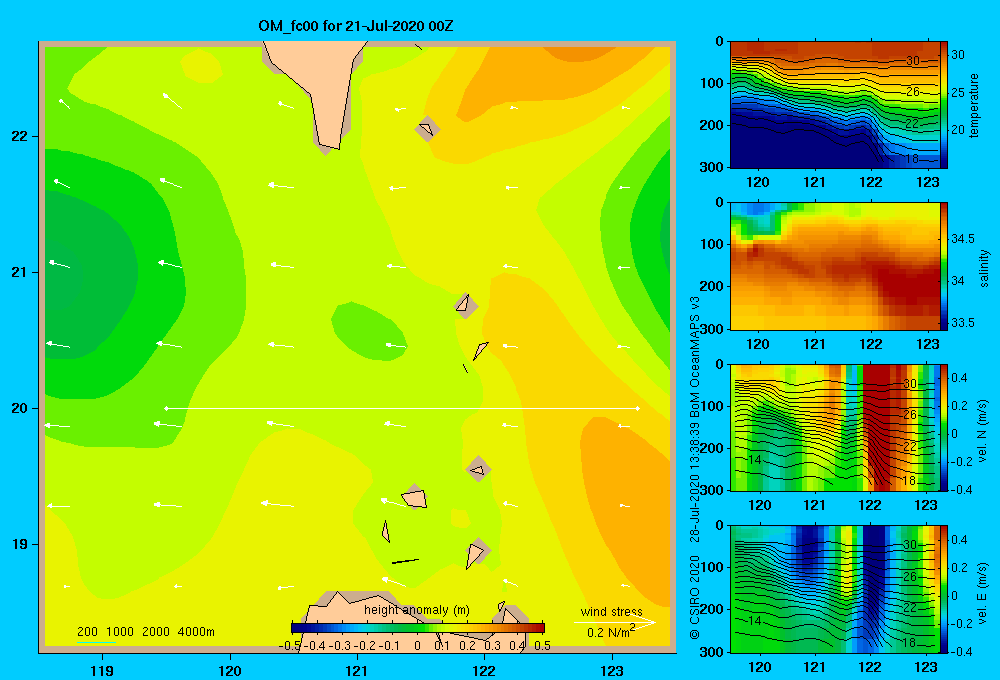Click latitude label 22 on main map
Viewport: 1000px width, 680px height.
coord(19,137)
